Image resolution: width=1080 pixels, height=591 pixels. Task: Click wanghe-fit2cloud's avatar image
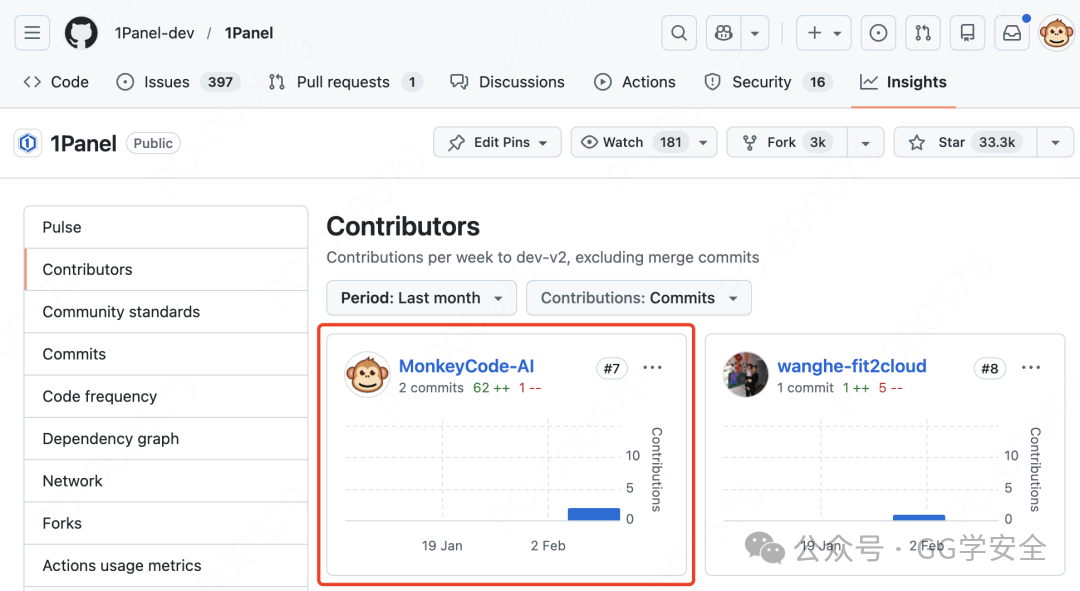pyautogui.click(x=745, y=375)
